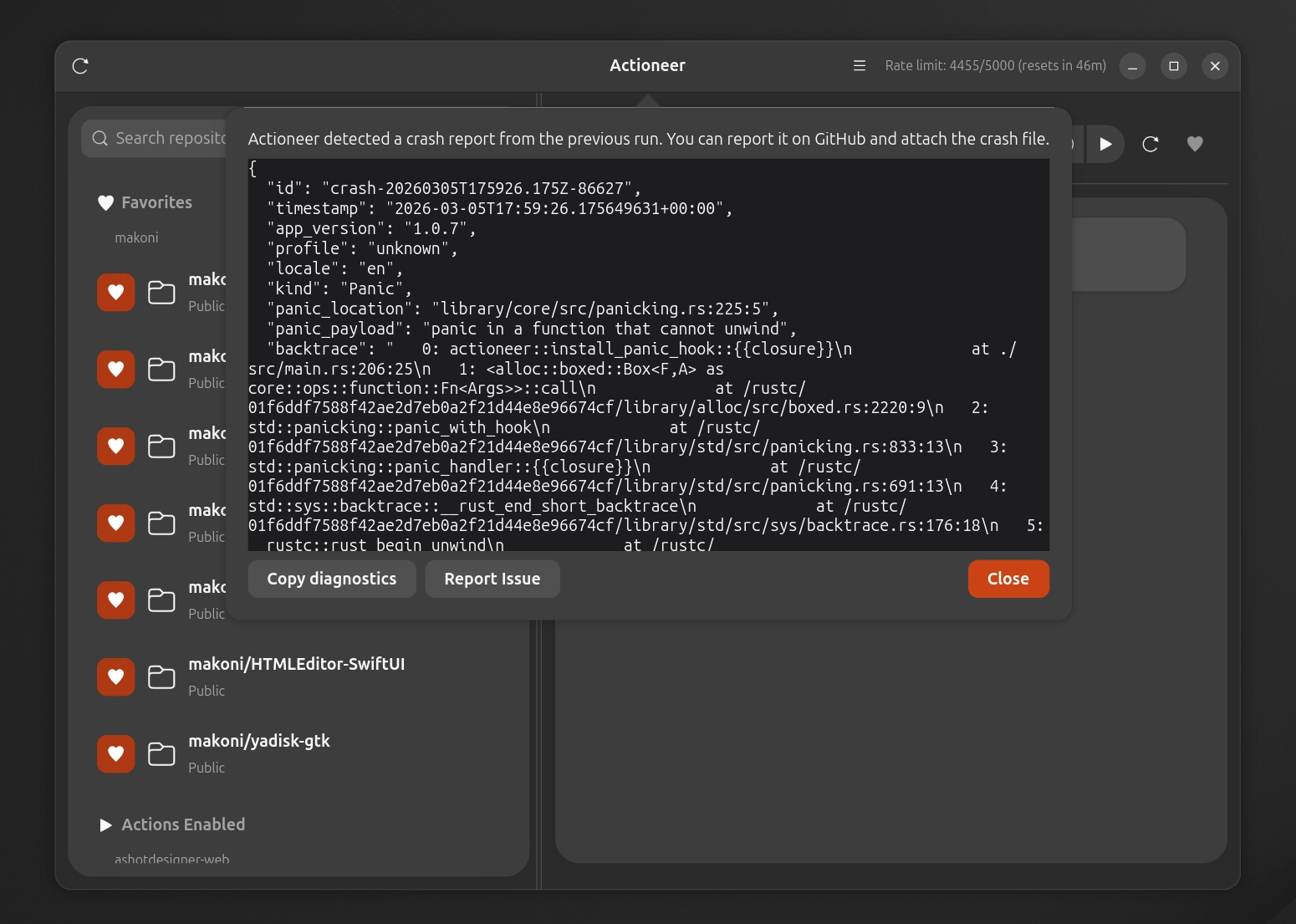1296x924 pixels.
Task: Click the repository search field
Action: pyautogui.click(x=167, y=137)
